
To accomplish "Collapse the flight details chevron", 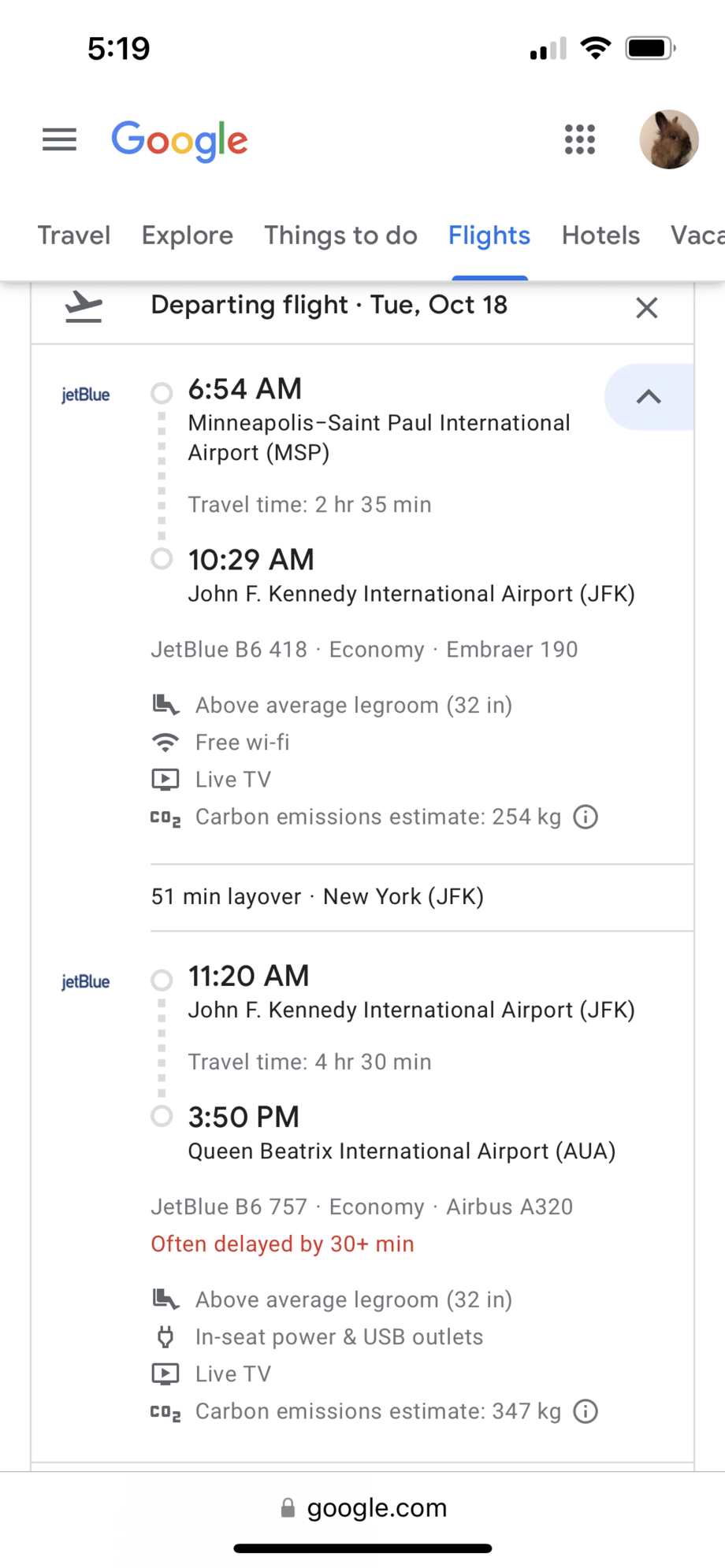I will point(649,397).
